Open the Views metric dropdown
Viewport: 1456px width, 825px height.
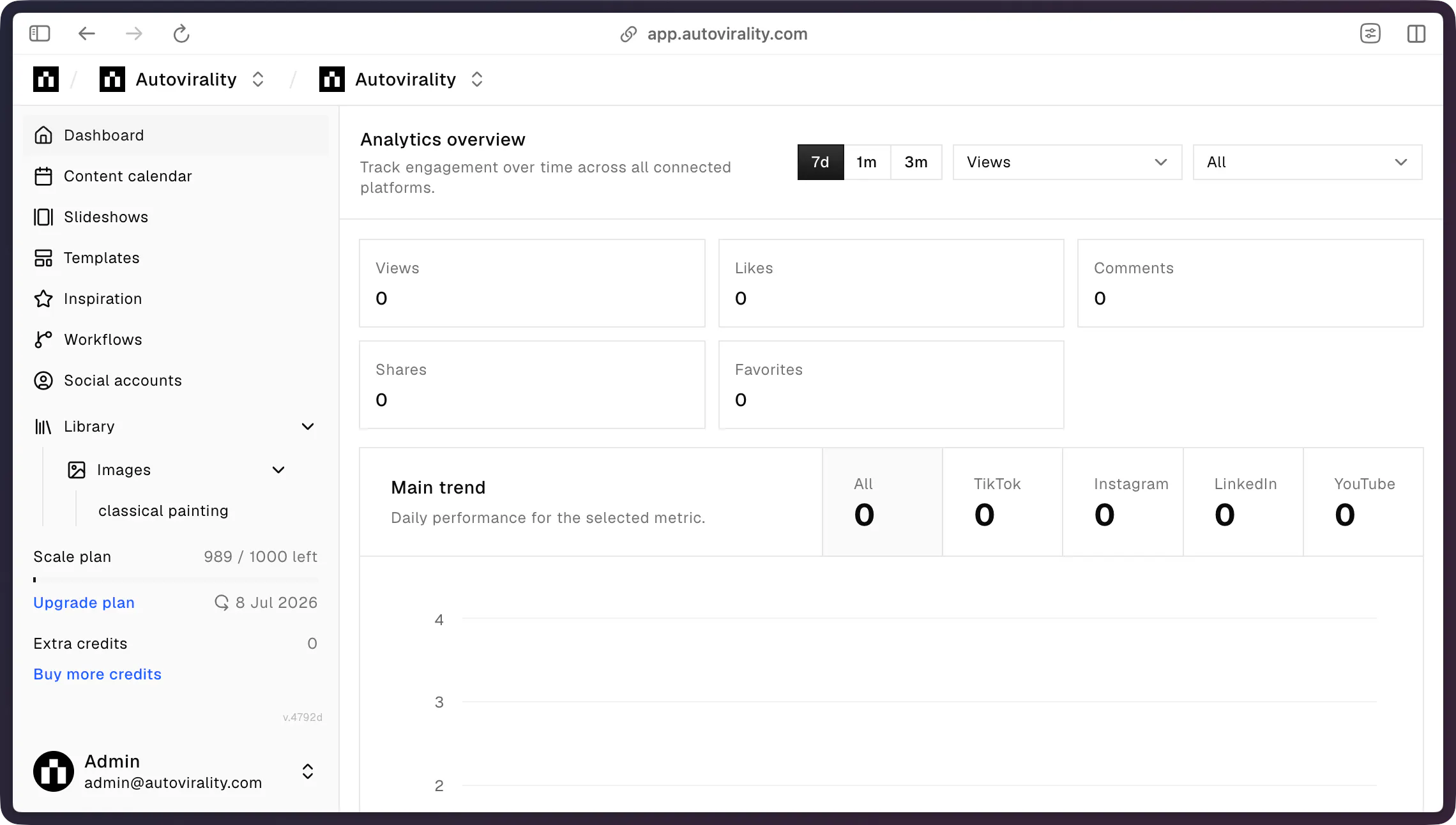click(x=1067, y=162)
